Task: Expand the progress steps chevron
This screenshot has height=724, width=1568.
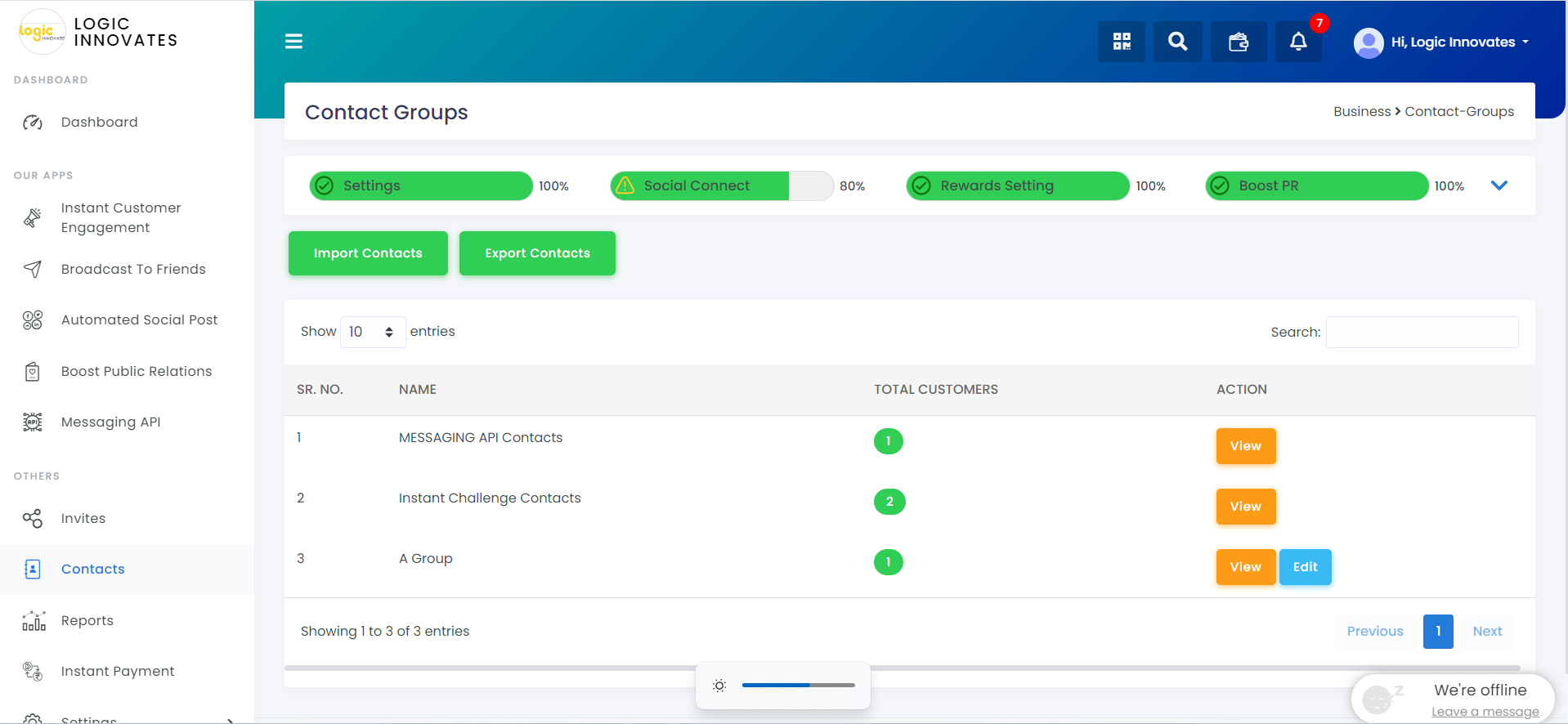Action: pos(1499,185)
